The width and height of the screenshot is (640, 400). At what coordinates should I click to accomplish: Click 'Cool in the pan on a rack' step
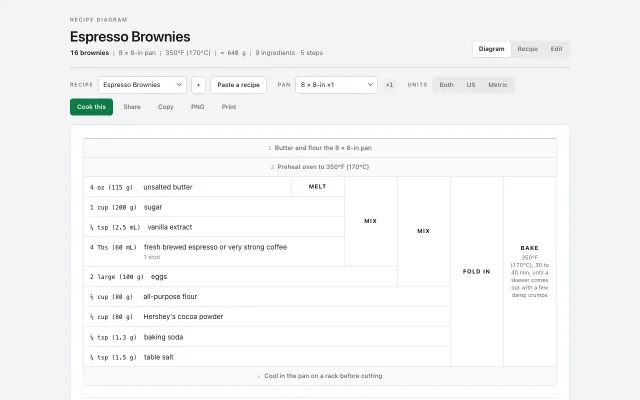pyautogui.click(x=320, y=376)
